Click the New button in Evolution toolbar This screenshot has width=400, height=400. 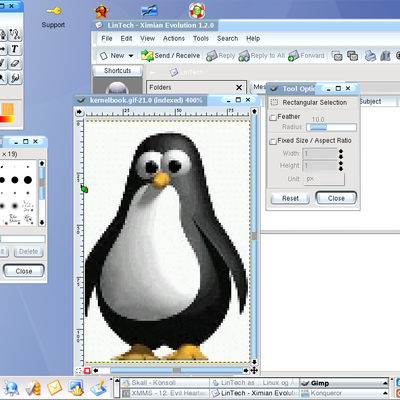(112, 56)
